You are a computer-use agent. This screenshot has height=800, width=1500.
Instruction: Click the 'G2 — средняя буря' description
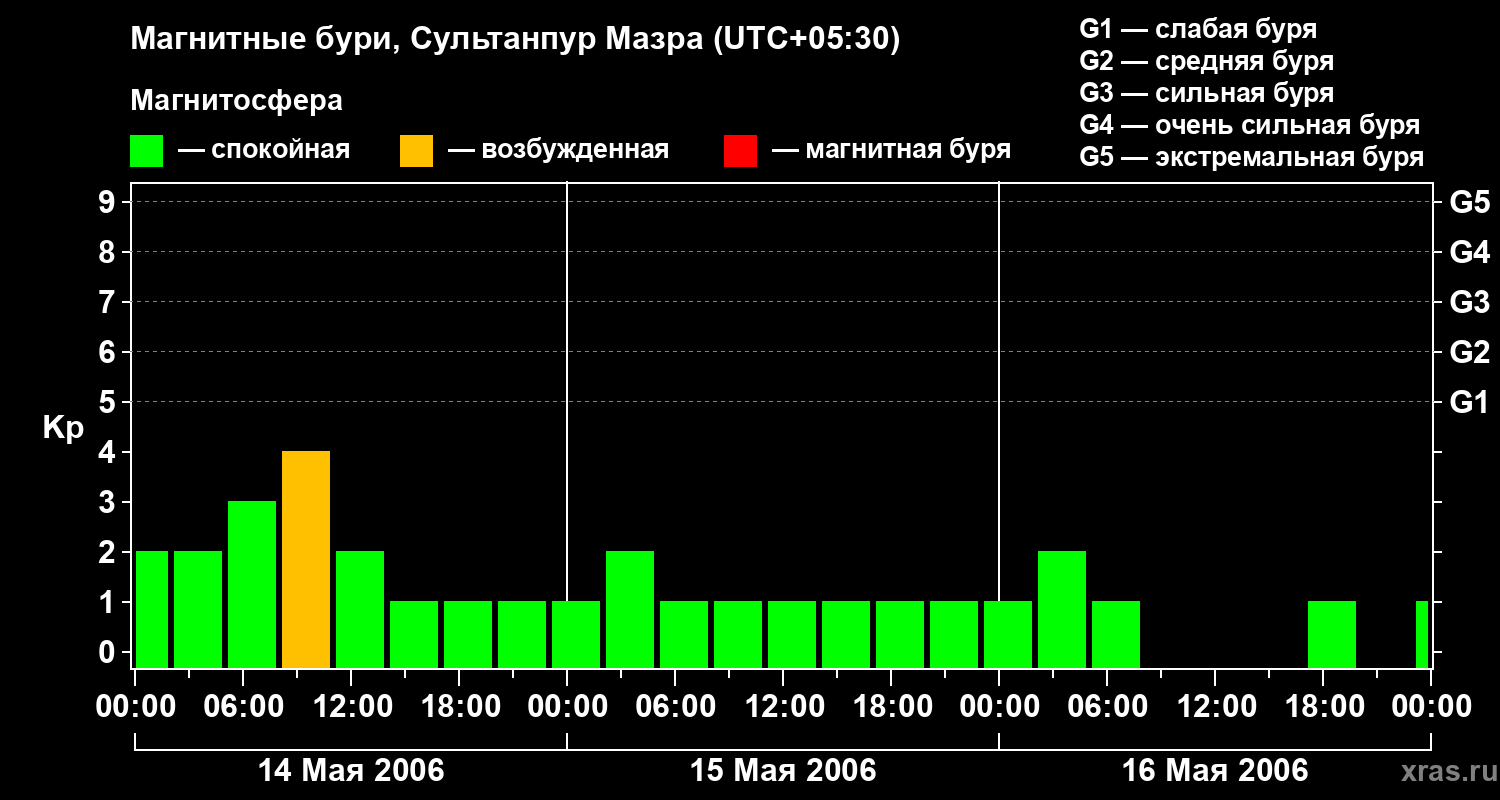point(1207,61)
